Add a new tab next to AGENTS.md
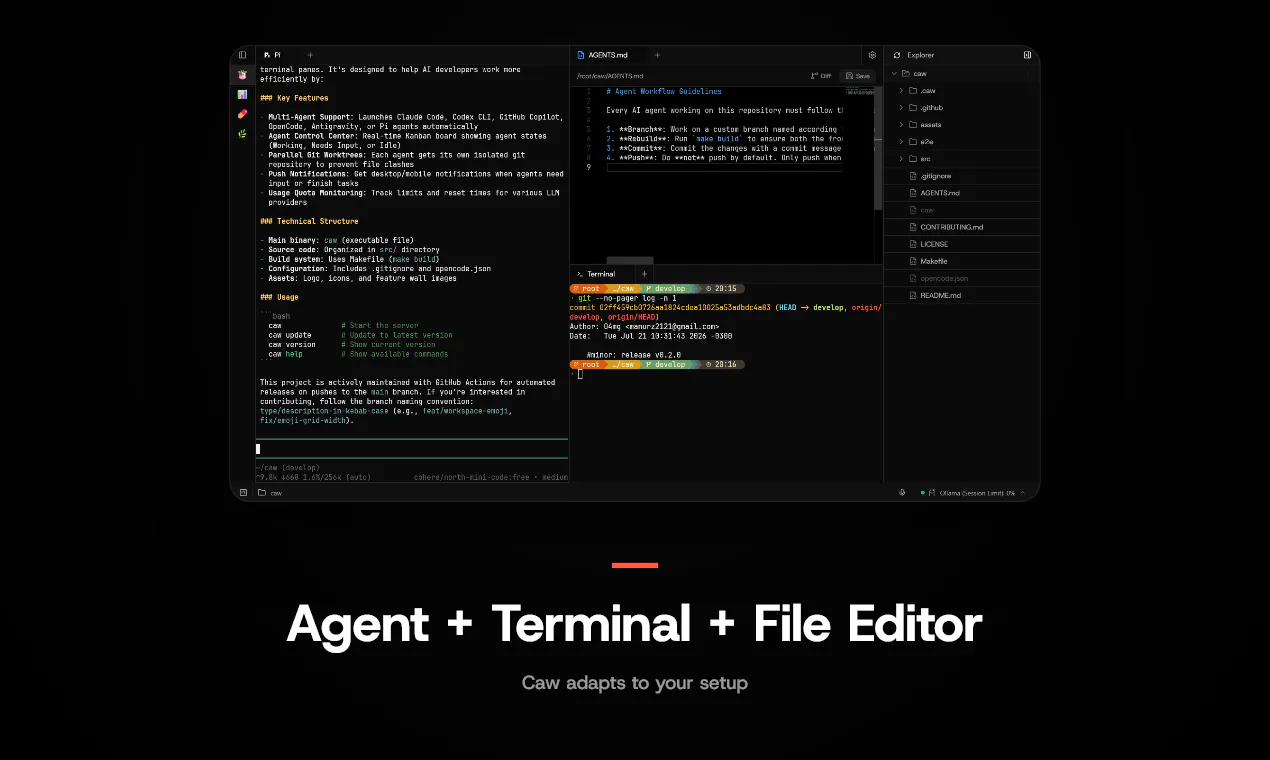 pyautogui.click(x=657, y=55)
